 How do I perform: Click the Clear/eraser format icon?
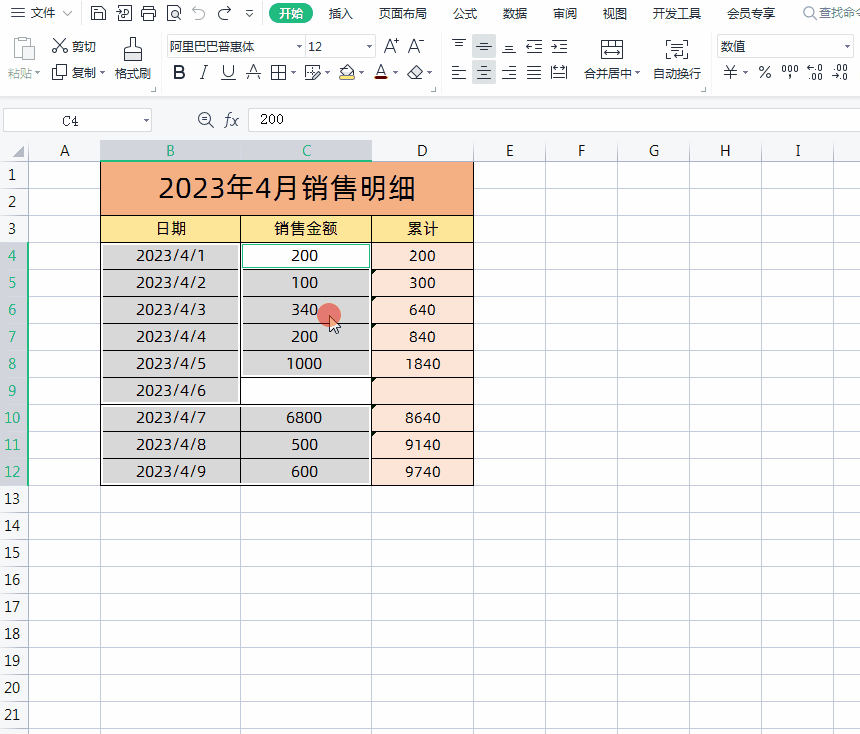(415, 72)
